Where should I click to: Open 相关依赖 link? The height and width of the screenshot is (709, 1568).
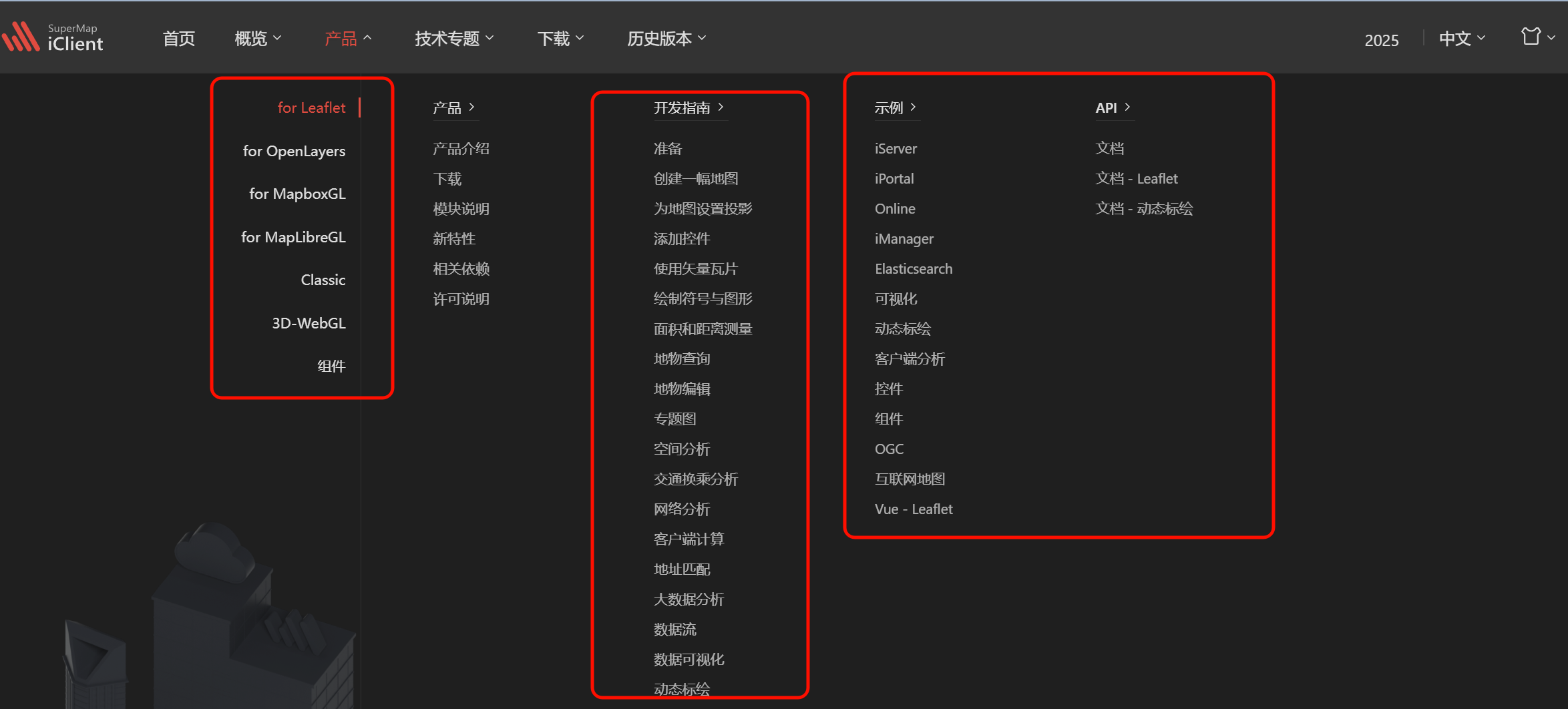461,268
